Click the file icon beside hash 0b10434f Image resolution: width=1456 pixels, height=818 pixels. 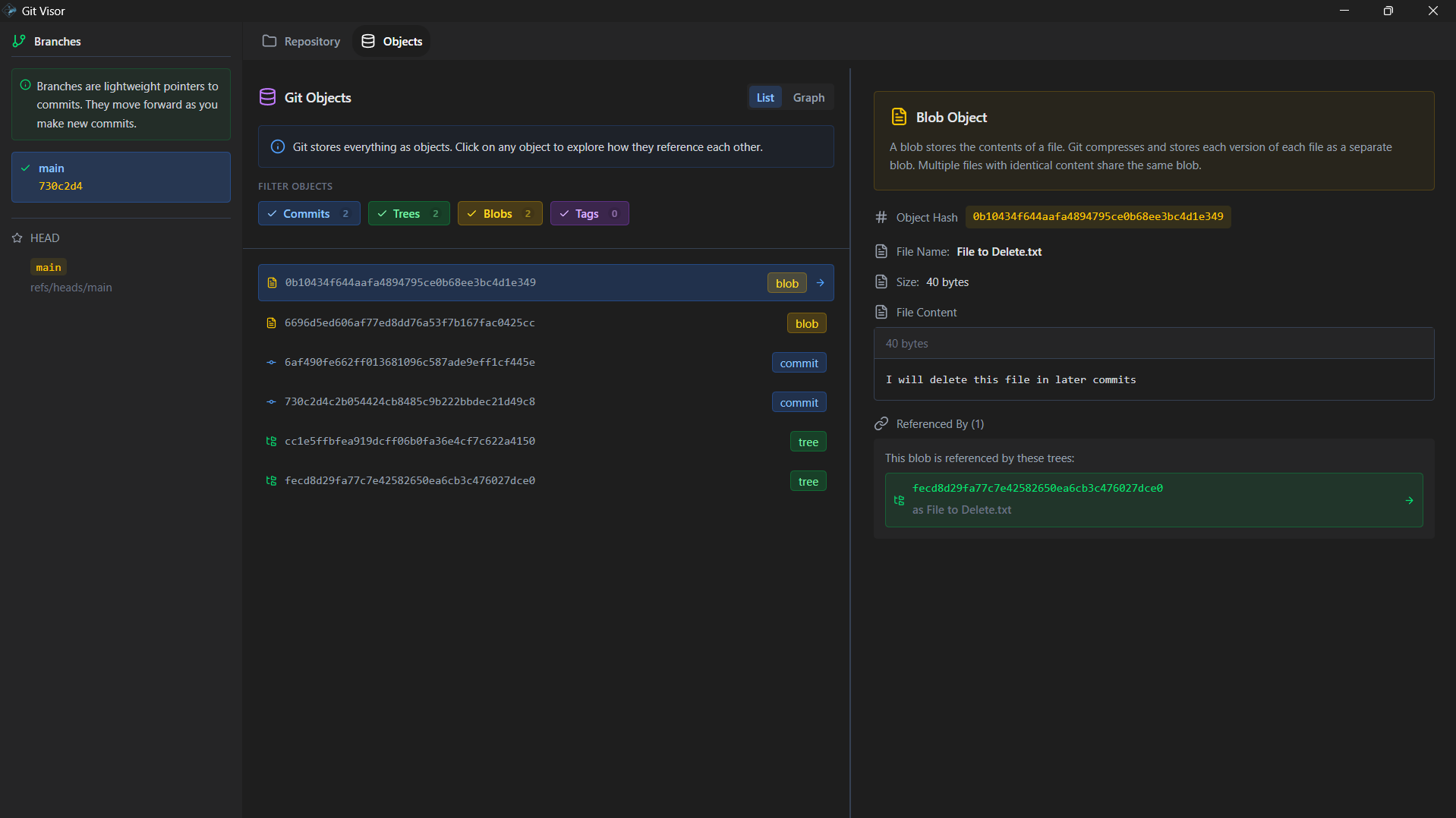pos(272,283)
